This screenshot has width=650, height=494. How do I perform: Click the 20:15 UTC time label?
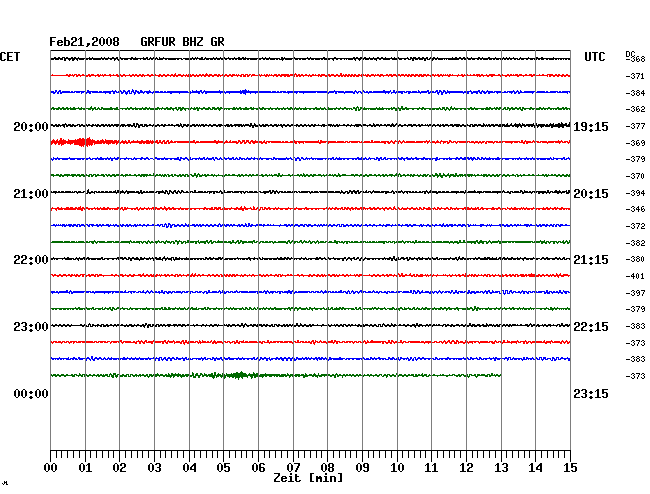pos(591,194)
